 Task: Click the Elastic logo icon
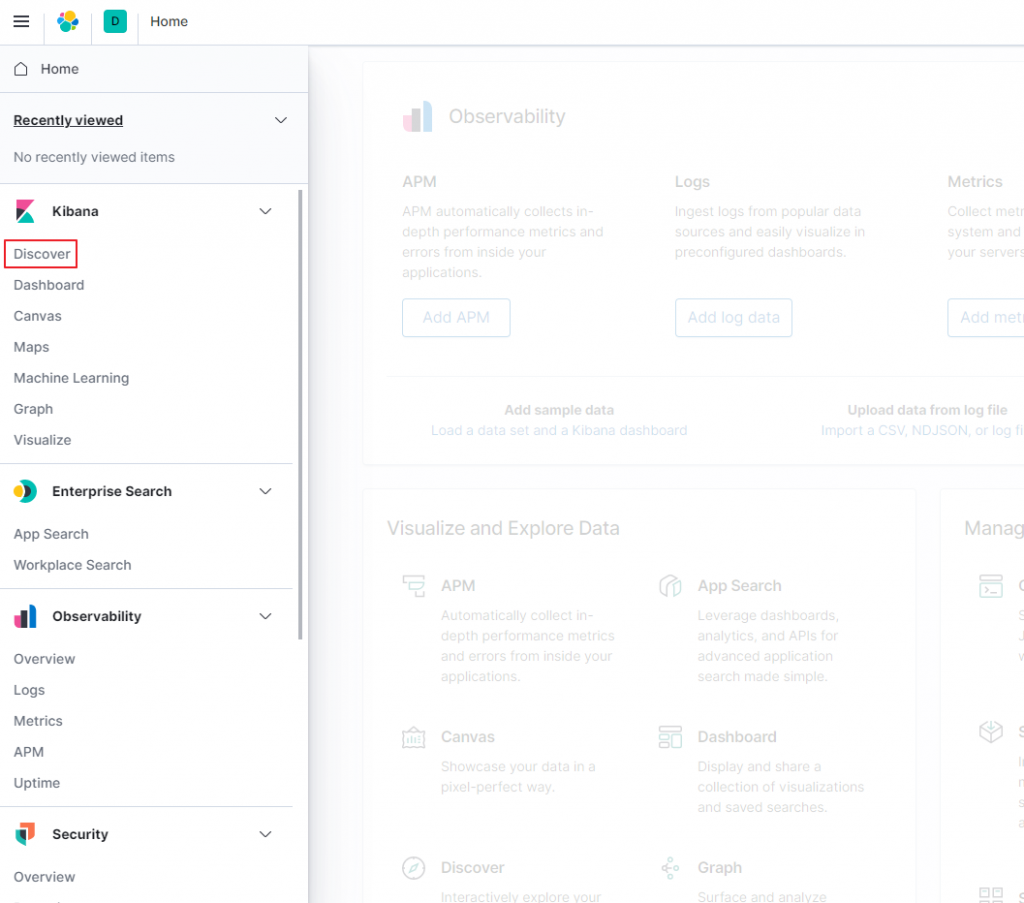tap(68, 22)
